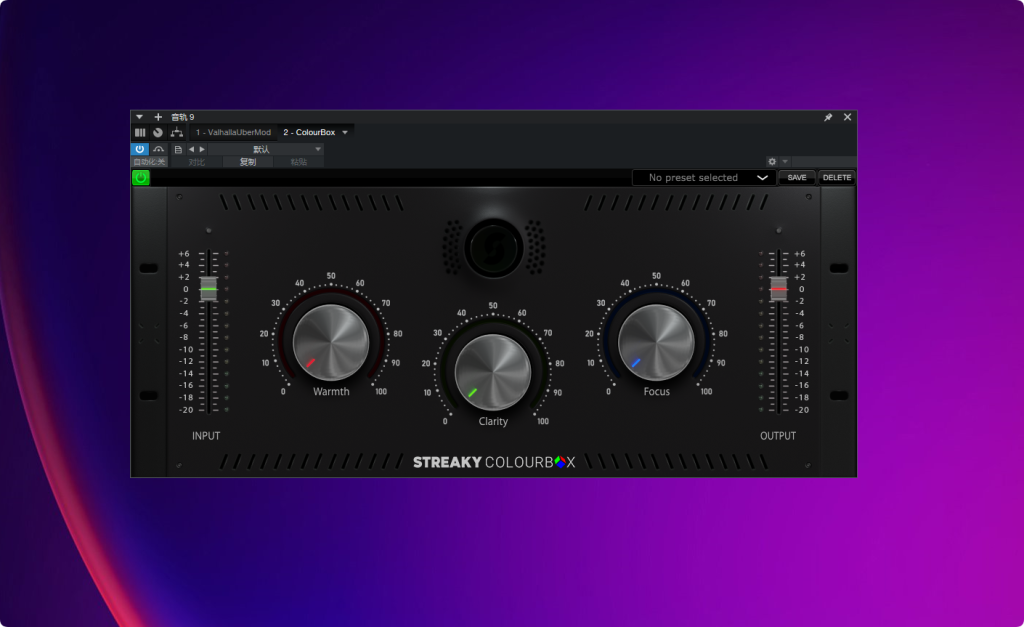1024x627 pixels.
Task: Click the Clarity knob
Action: pos(492,372)
